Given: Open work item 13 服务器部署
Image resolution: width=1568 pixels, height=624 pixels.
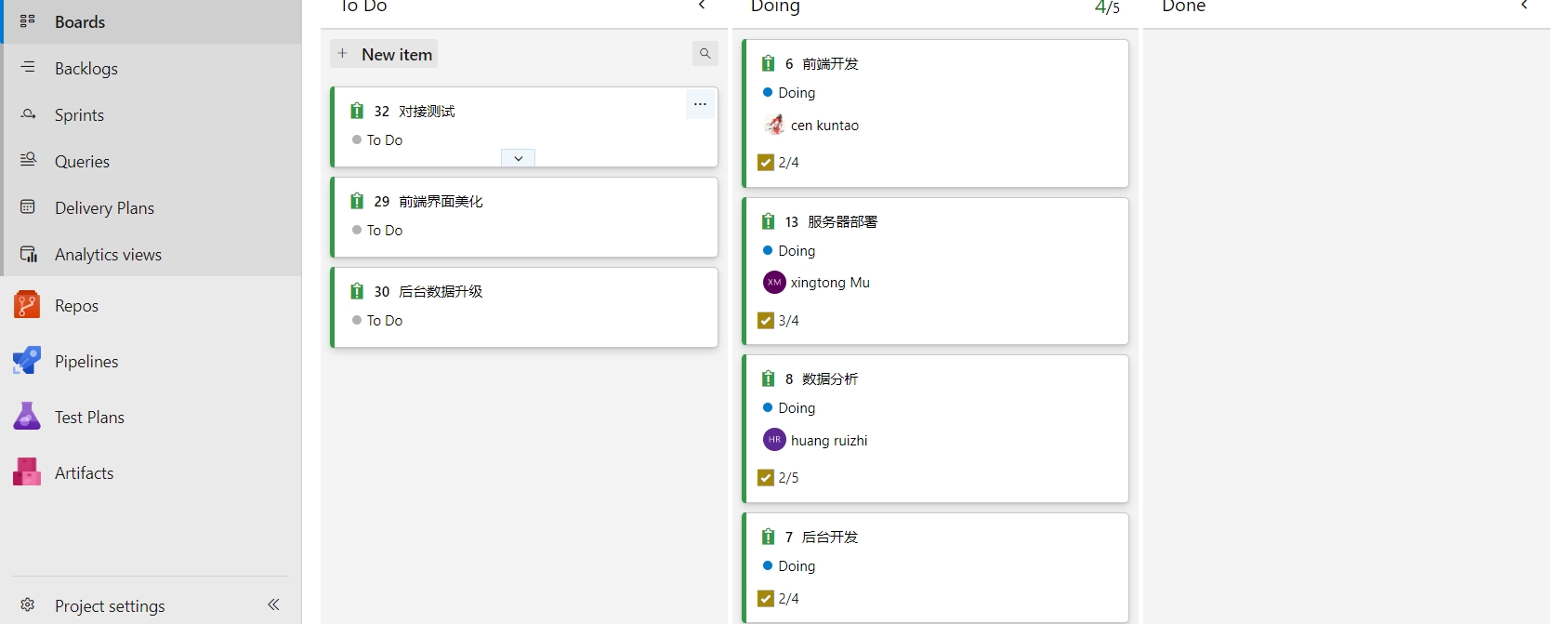Looking at the screenshot, I should click(x=842, y=221).
